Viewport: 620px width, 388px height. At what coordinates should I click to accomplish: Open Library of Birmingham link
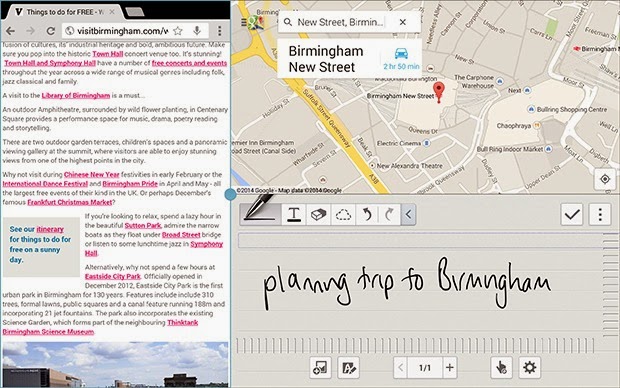point(76,95)
